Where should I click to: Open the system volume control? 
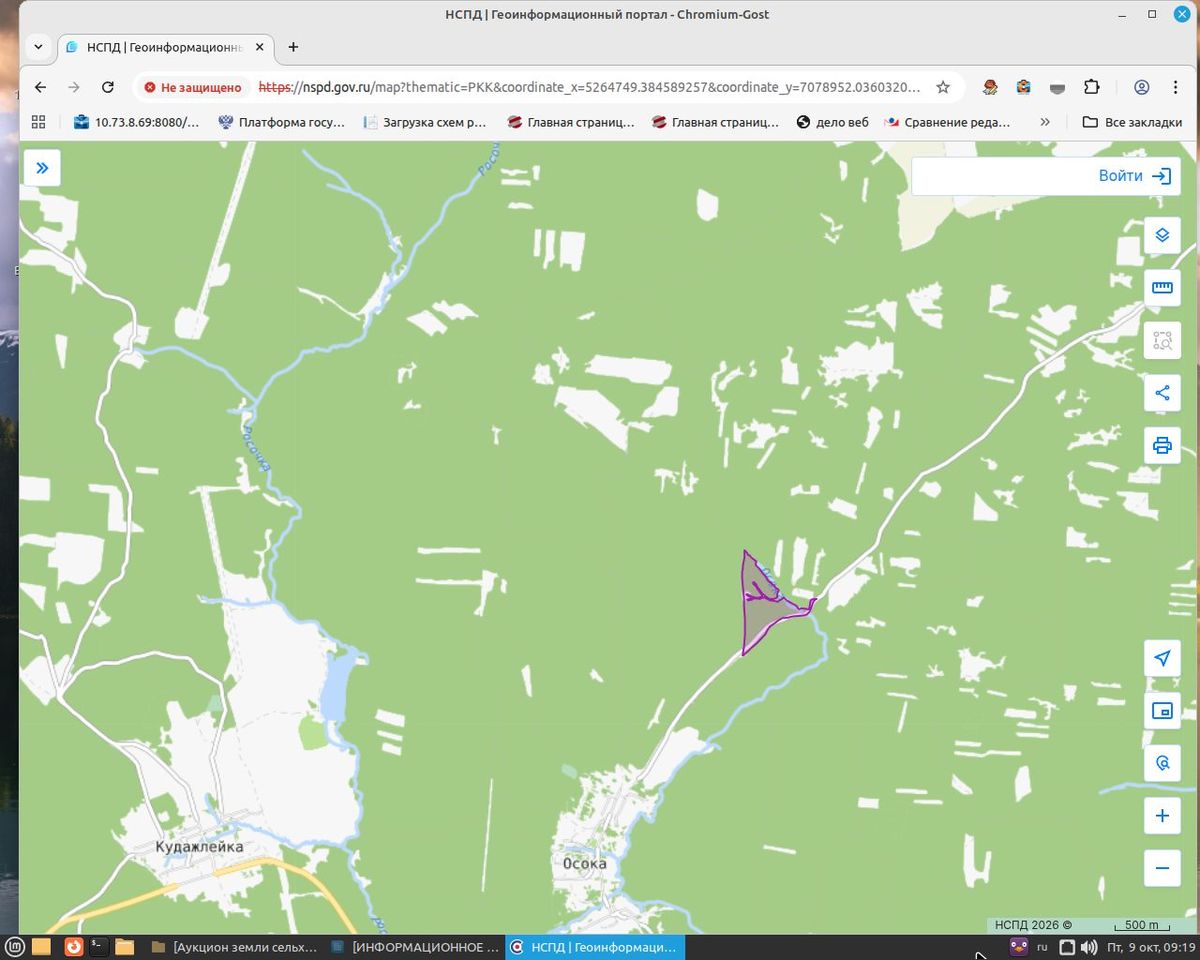(x=1089, y=947)
